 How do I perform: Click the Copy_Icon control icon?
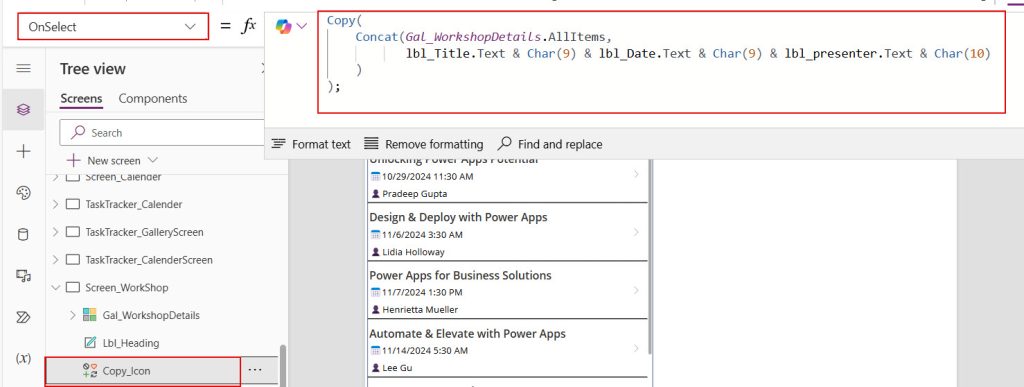click(90, 371)
